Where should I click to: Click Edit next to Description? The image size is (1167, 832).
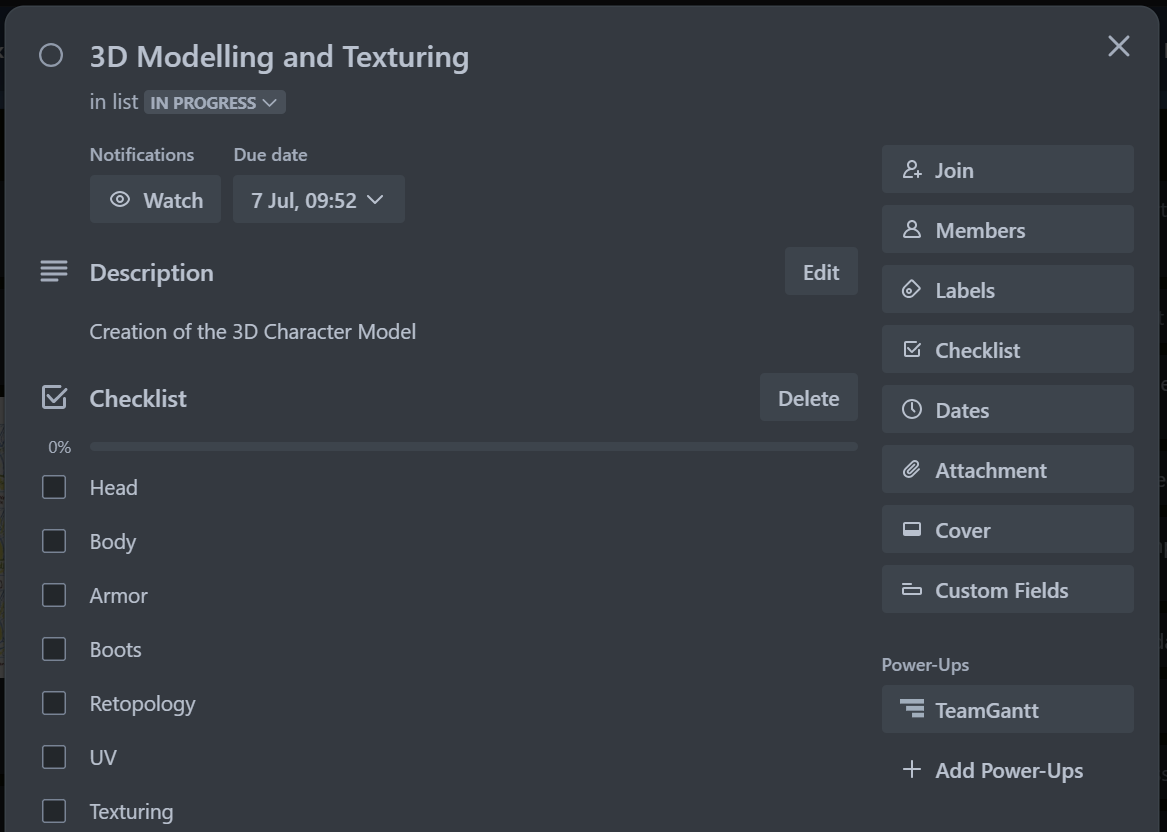(821, 272)
